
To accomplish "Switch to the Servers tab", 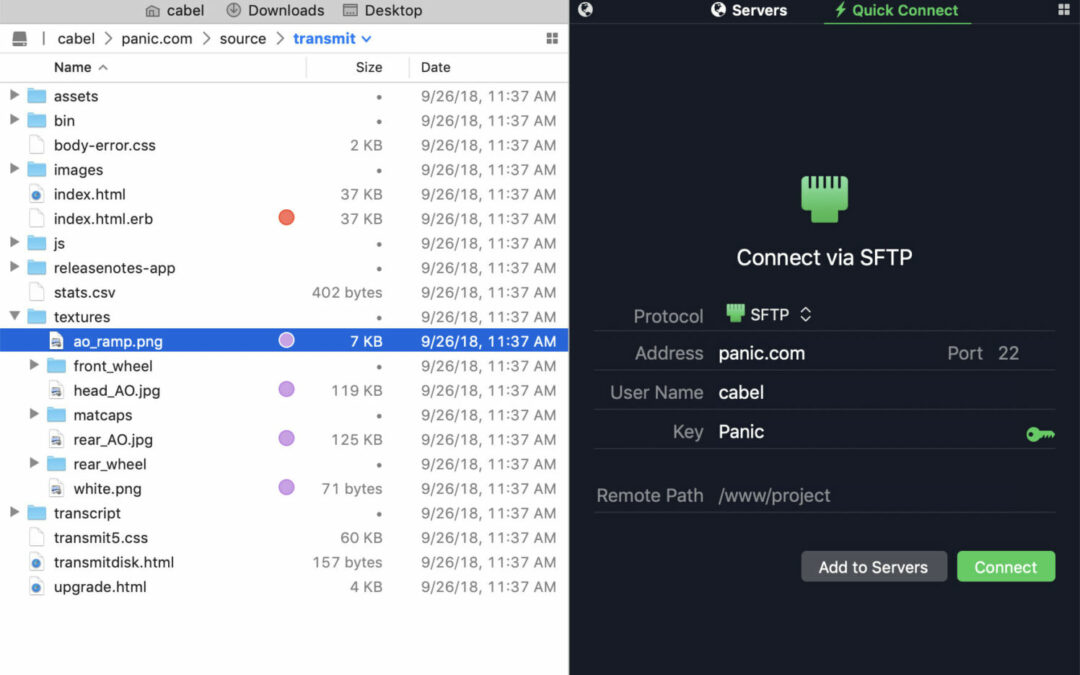I will pos(748,10).
